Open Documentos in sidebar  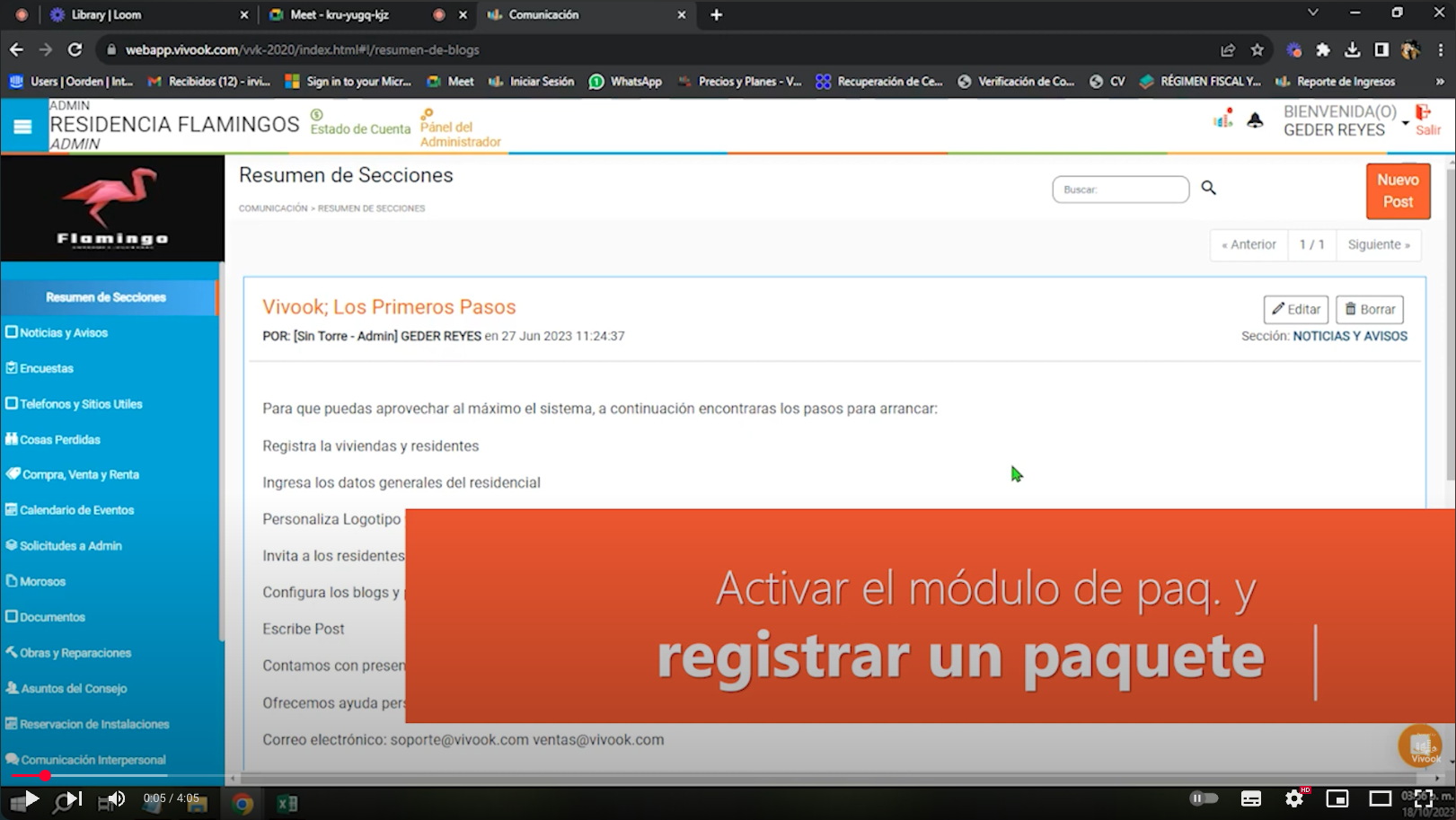point(52,617)
